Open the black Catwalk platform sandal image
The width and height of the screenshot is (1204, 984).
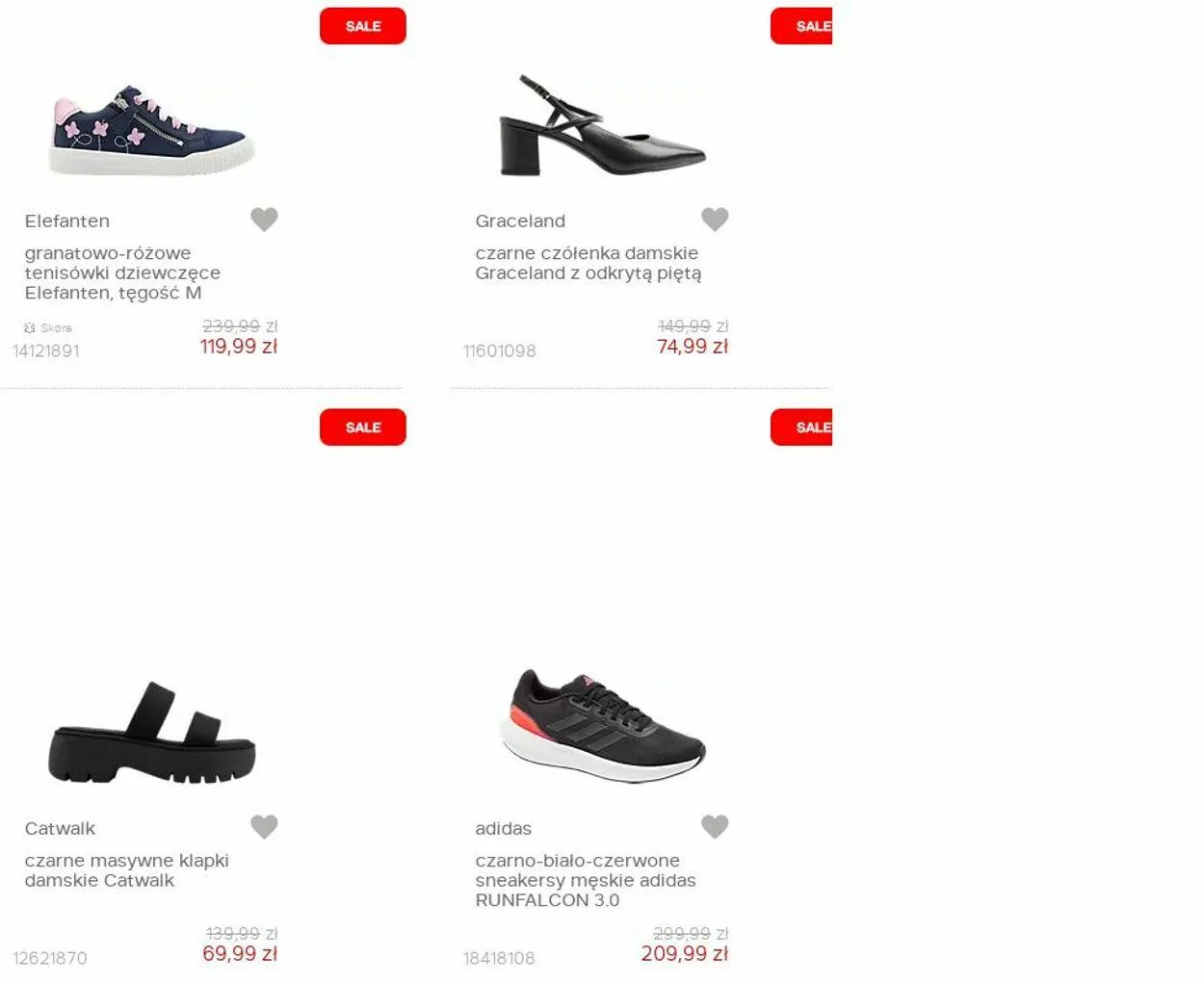(152, 733)
